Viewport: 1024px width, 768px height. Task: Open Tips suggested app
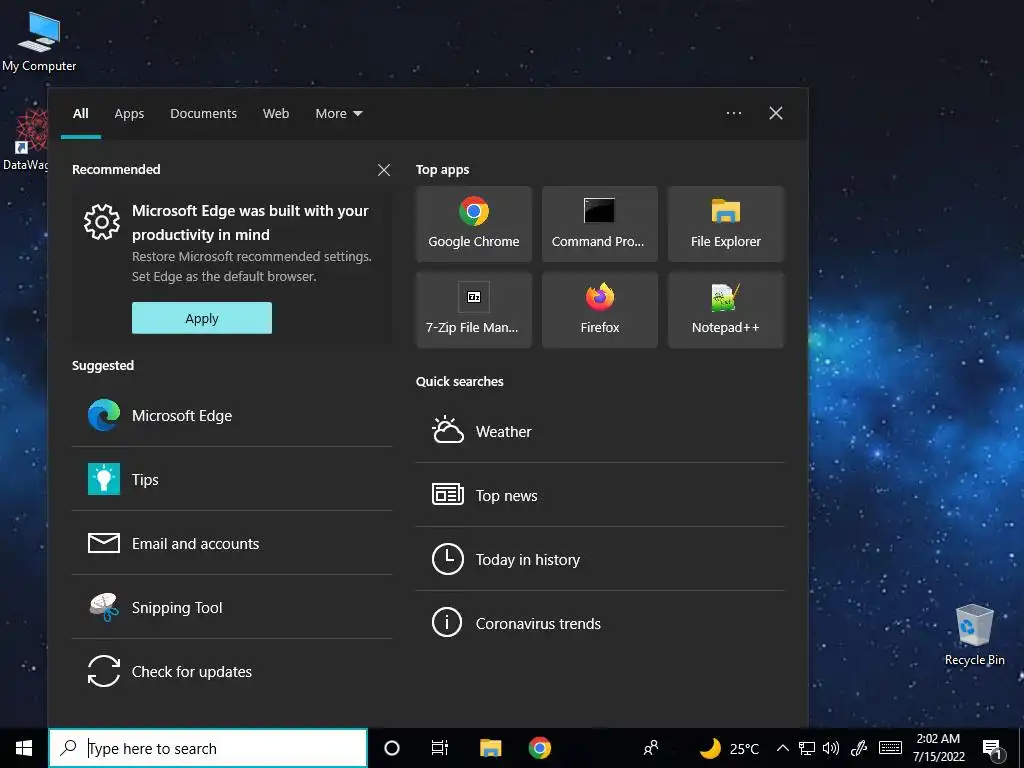coord(232,479)
